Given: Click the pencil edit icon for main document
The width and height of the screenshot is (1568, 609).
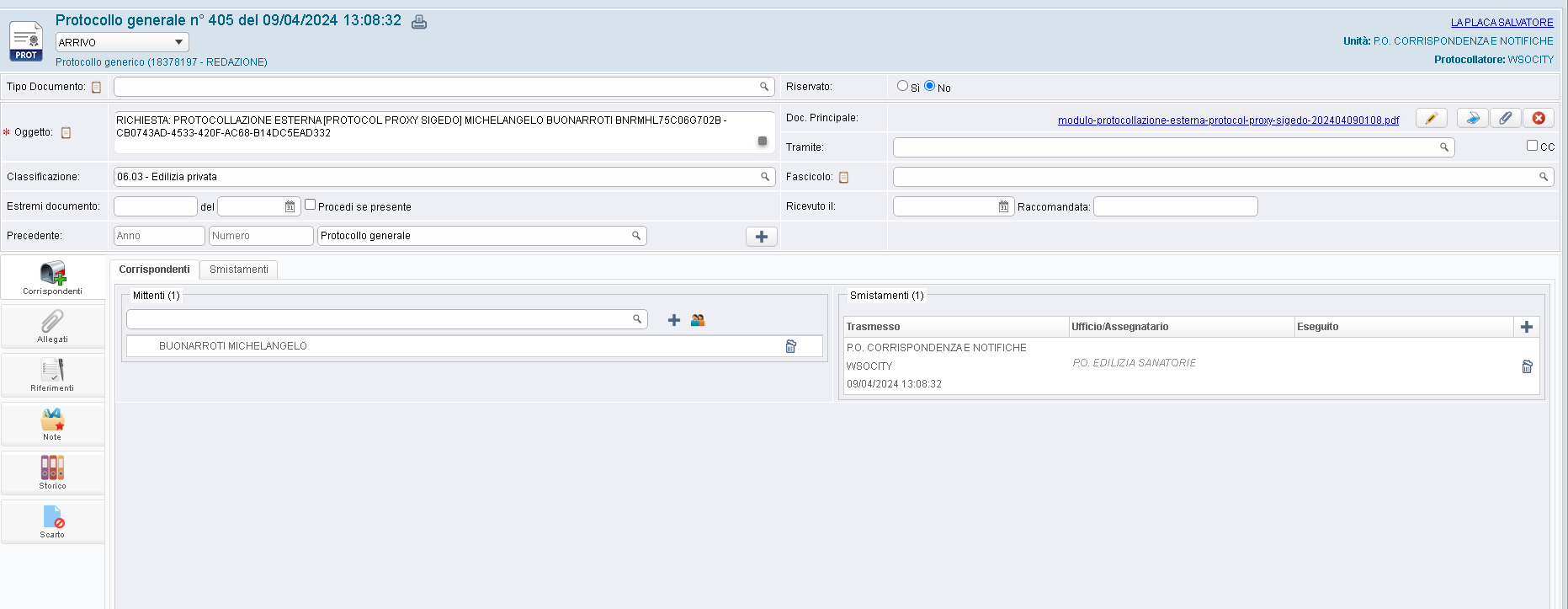Looking at the screenshot, I should 1431,118.
